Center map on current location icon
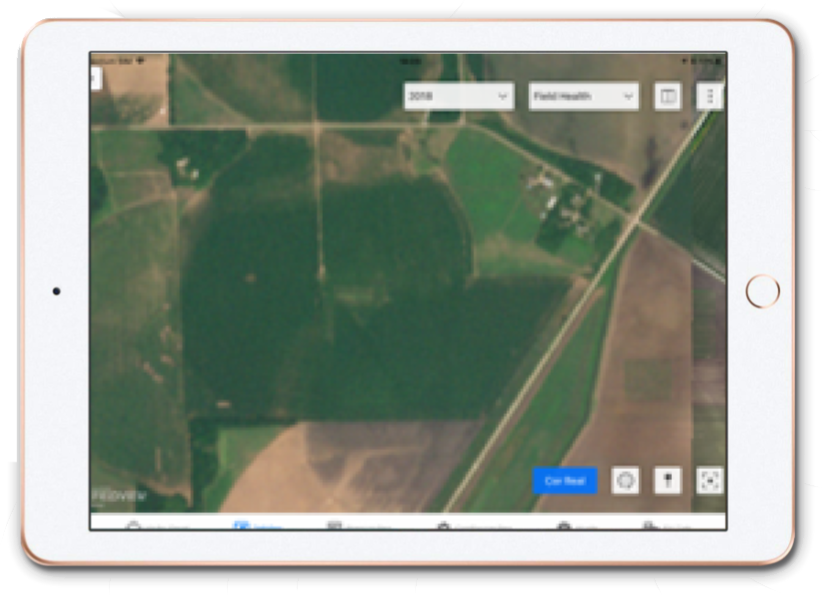The image size is (822, 595). coord(625,480)
